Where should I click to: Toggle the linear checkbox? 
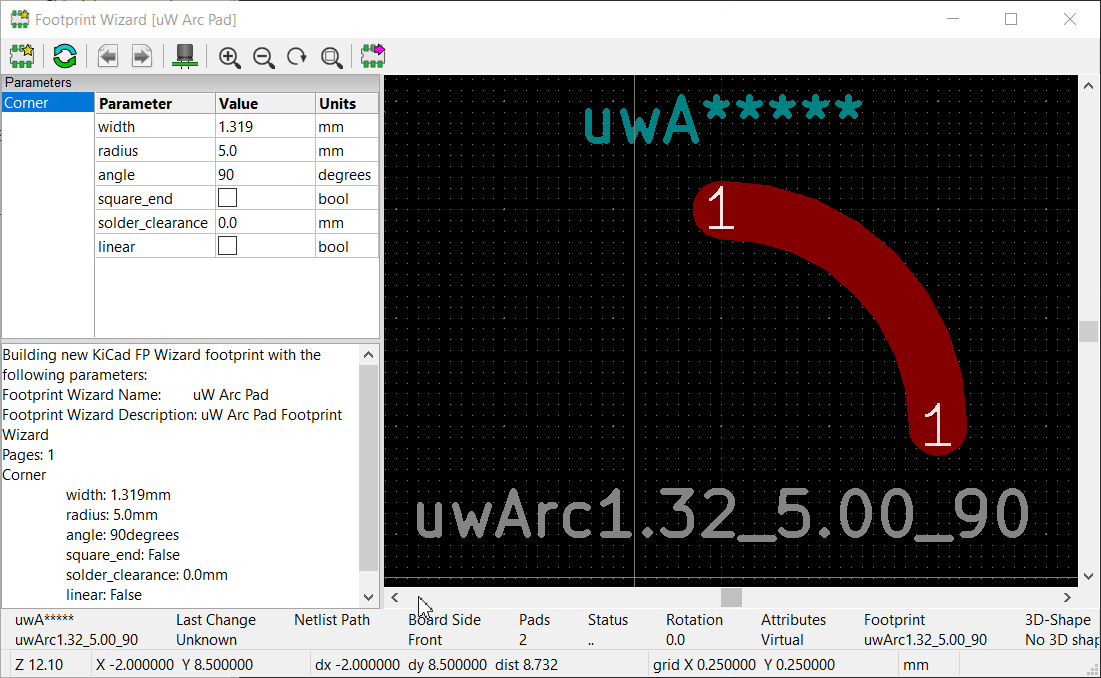click(x=228, y=246)
